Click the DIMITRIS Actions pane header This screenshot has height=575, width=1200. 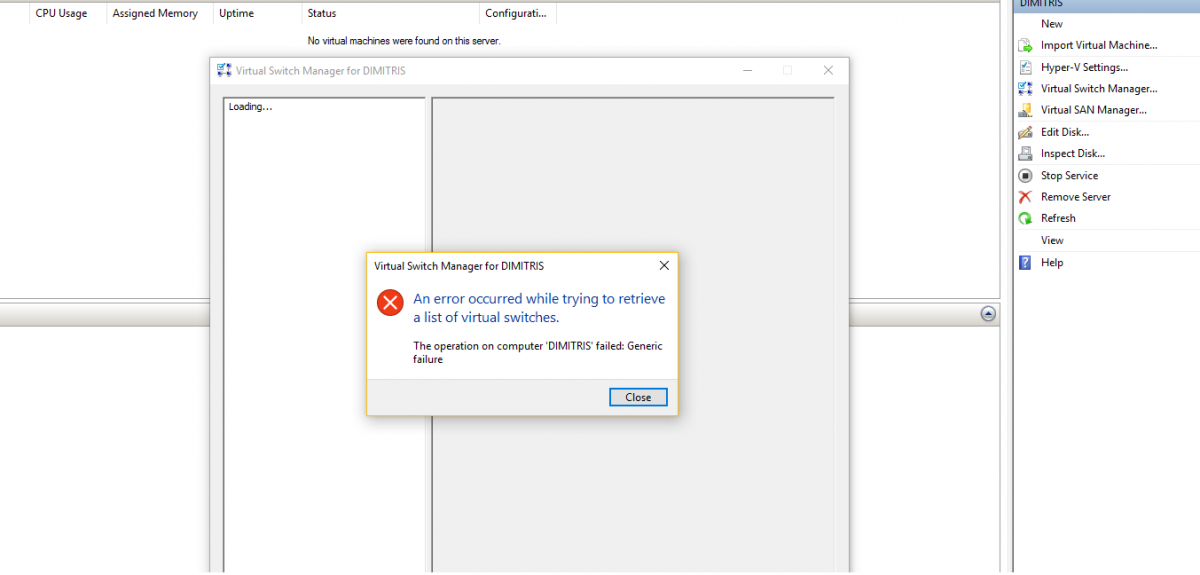pyautogui.click(x=1107, y=4)
